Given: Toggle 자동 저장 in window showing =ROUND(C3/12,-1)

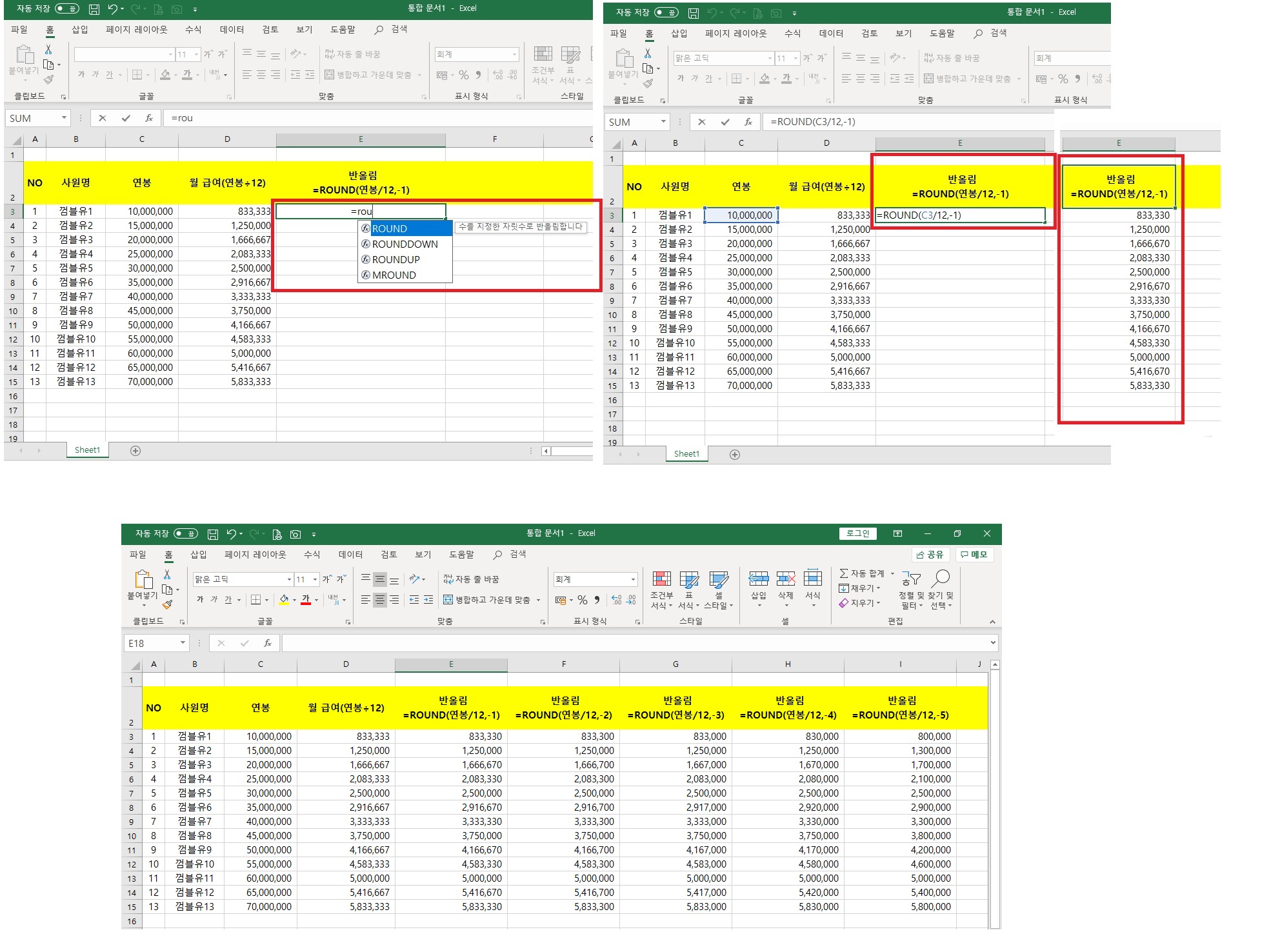Looking at the screenshot, I should point(666,12).
